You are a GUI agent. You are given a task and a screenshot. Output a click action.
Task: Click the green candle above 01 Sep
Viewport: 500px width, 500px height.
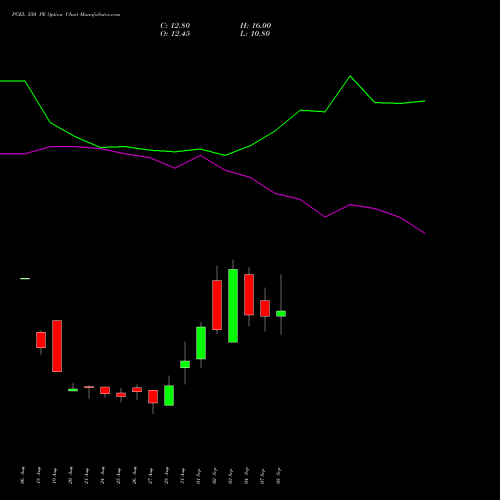pos(201,343)
